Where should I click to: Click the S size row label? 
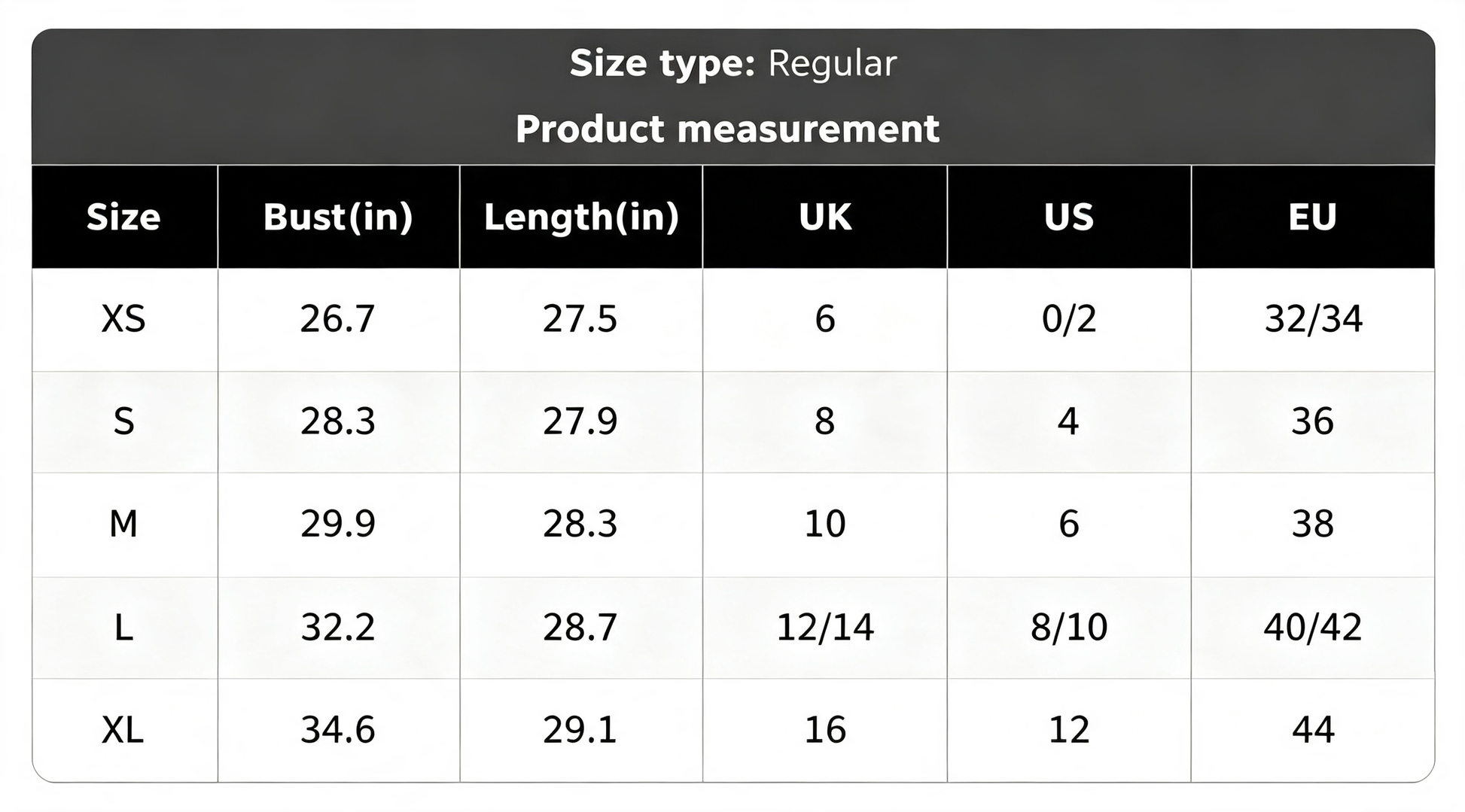pos(124,421)
